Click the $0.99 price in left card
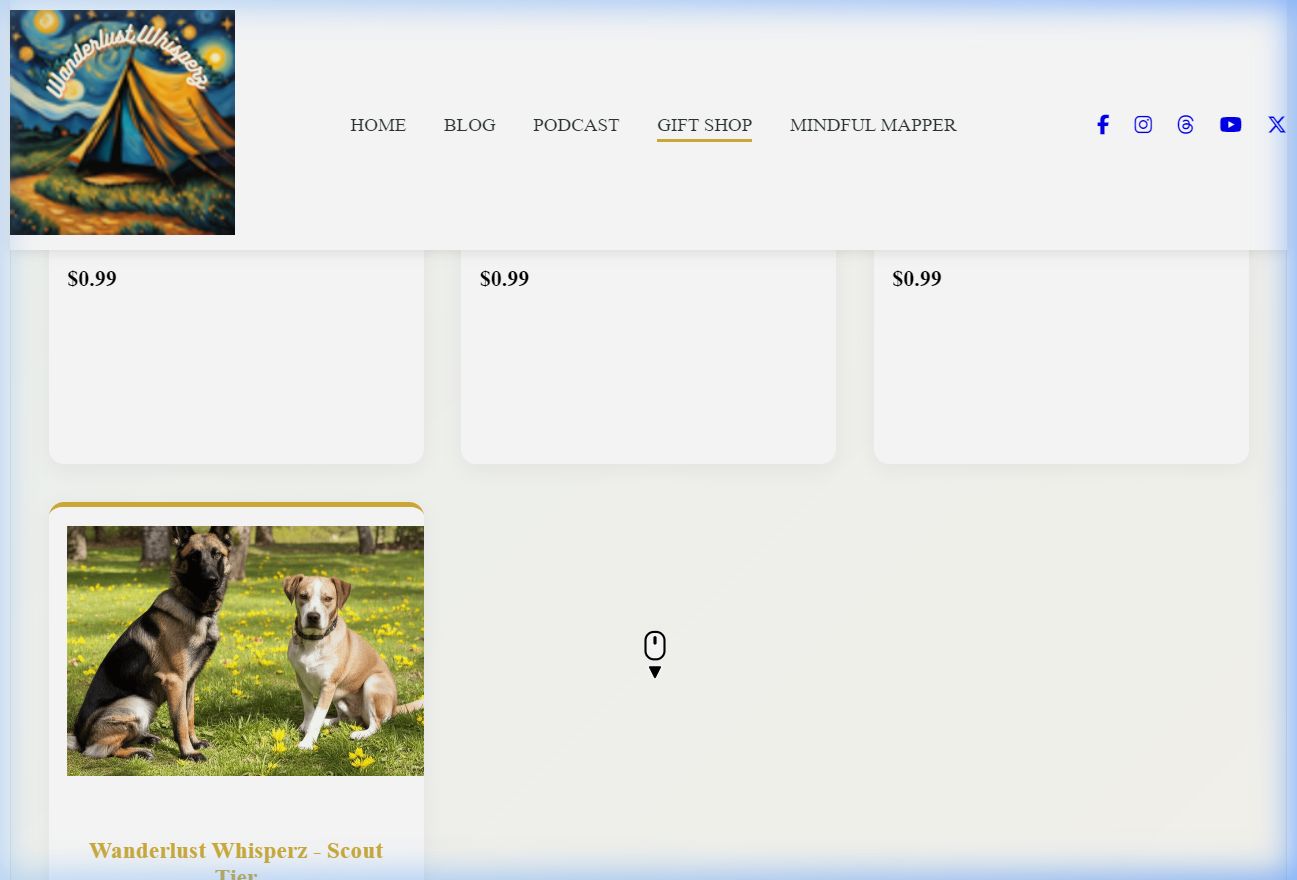This screenshot has width=1297, height=880. tap(92, 279)
